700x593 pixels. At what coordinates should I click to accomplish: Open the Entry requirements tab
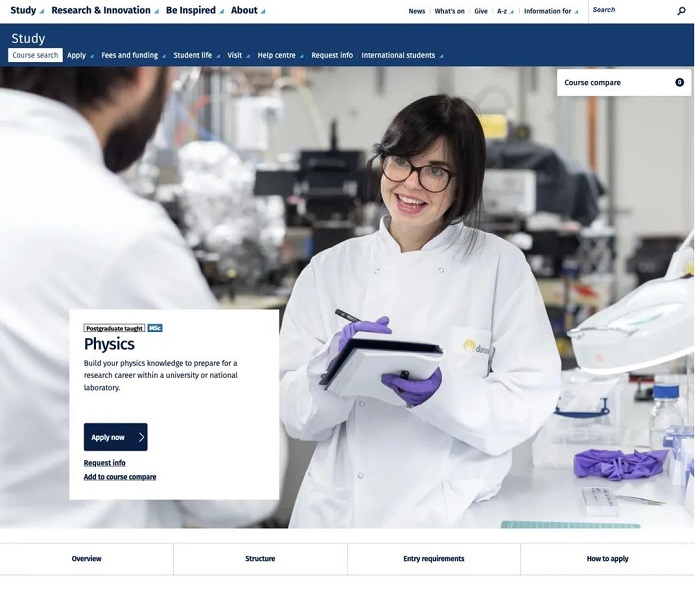click(x=433, y=559)
